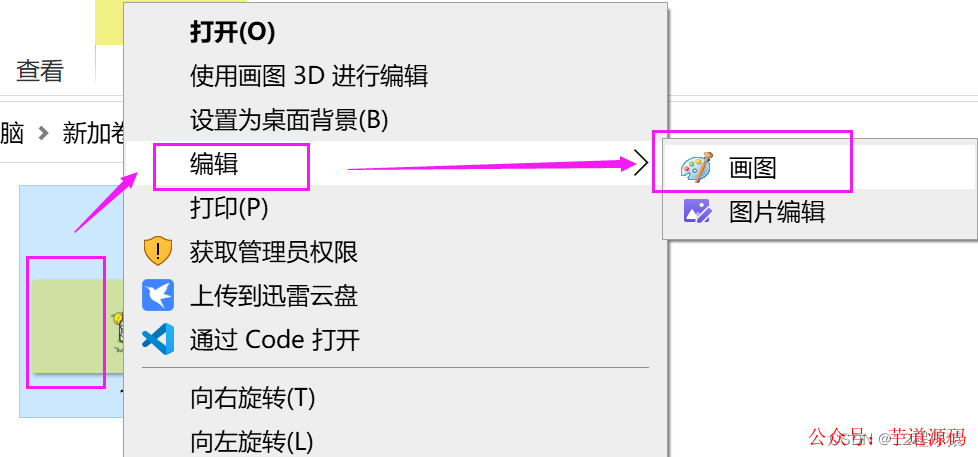
Task: Click the 获取管理员权限 menu text
Action: [274, 252]
